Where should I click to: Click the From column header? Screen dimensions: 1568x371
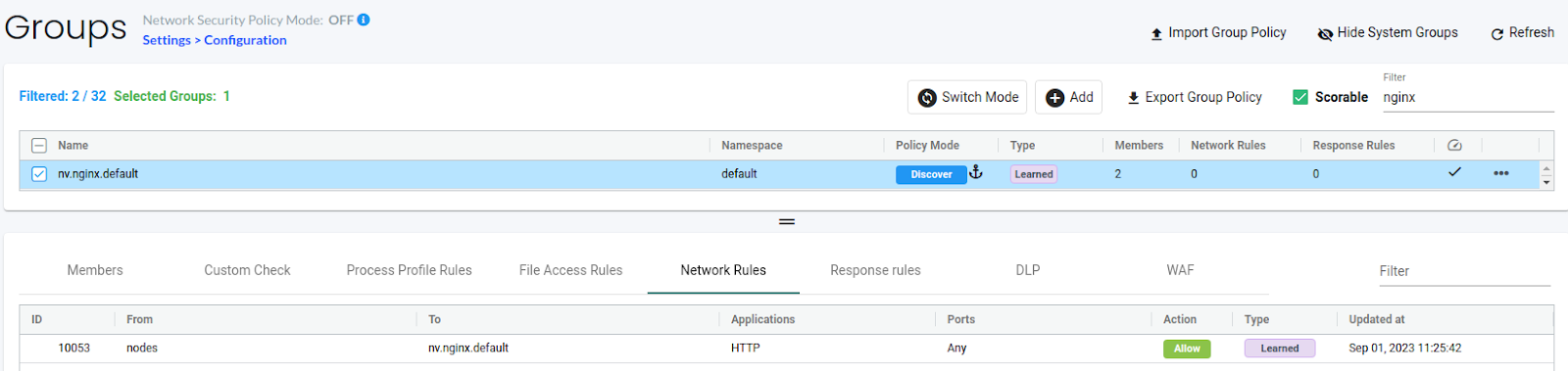139,319
